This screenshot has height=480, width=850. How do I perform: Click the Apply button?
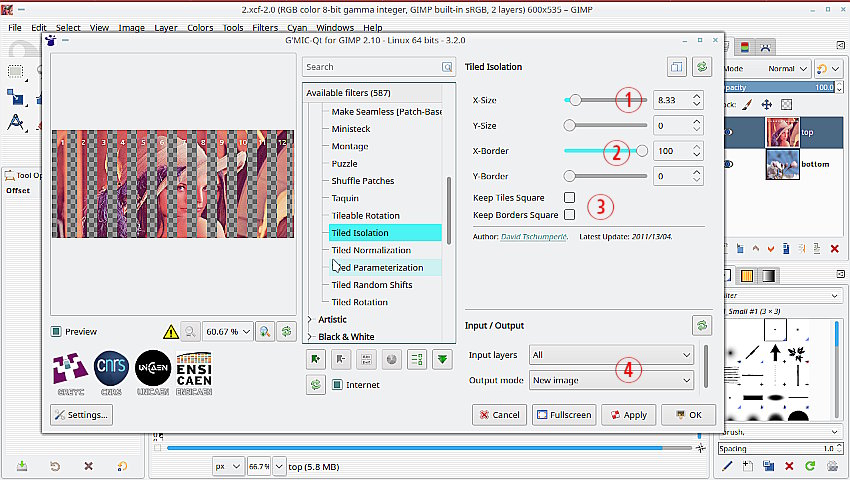coord(627,415)
